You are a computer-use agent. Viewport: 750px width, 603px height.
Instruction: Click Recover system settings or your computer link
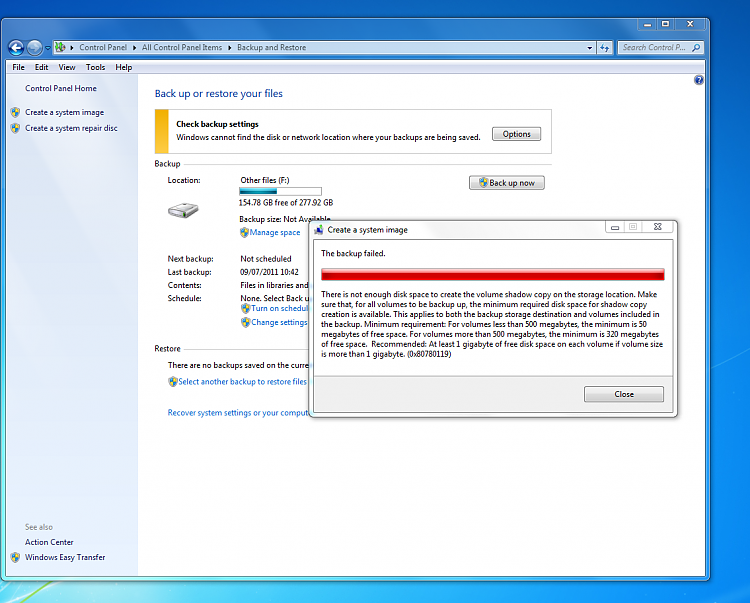pos(238,413)
